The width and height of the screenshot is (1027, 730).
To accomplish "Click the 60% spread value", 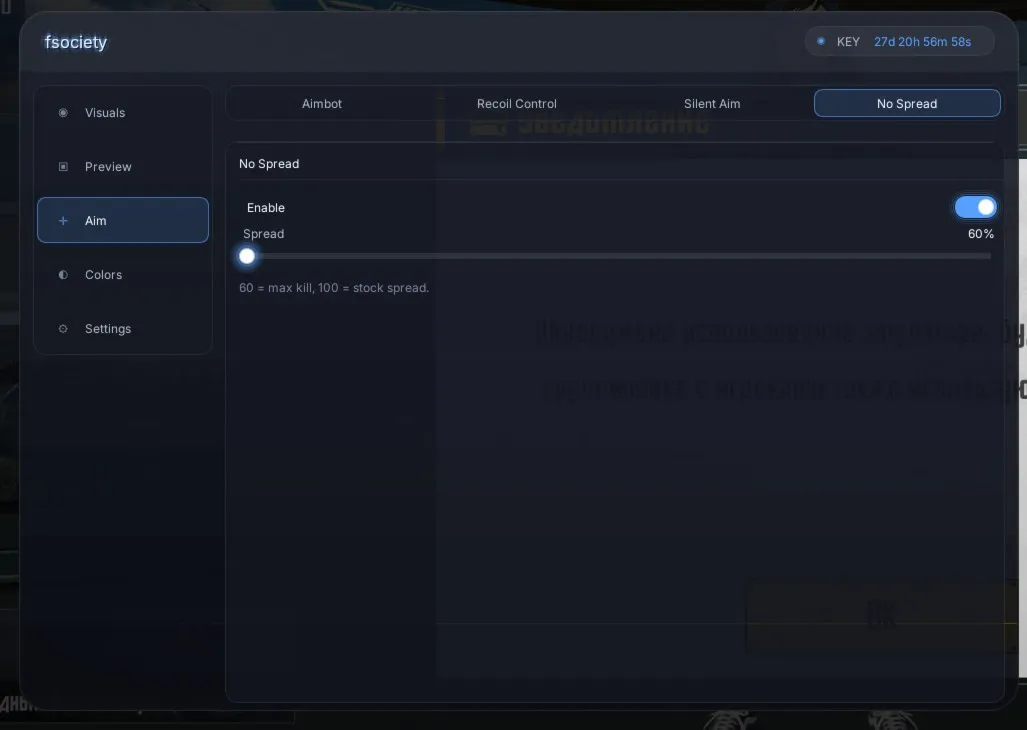I will [980, 234].
